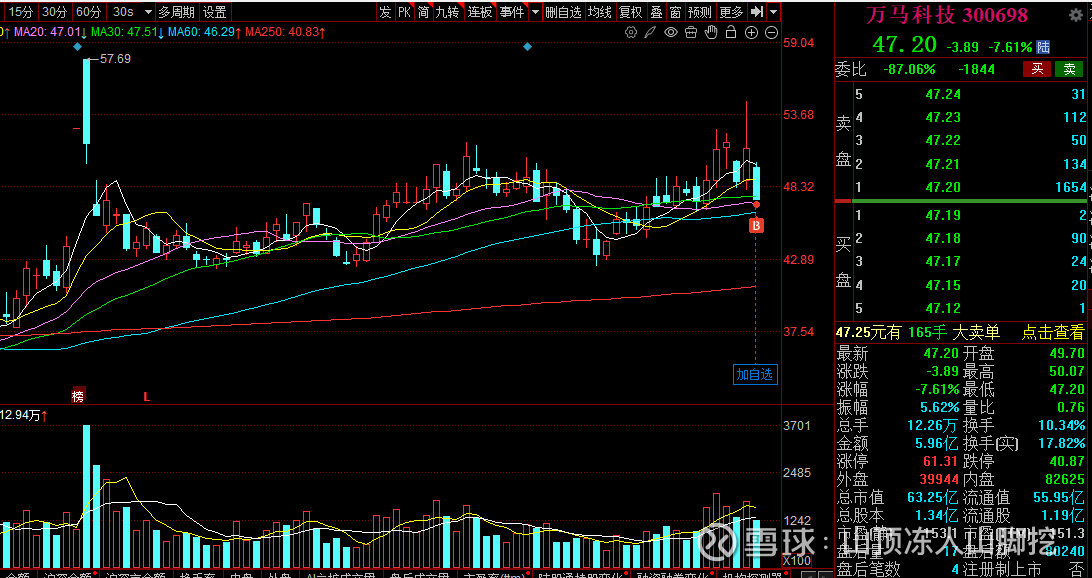Click the green MA30 legend label
This screenshot has width=1092, height=578.
point(127,32)
